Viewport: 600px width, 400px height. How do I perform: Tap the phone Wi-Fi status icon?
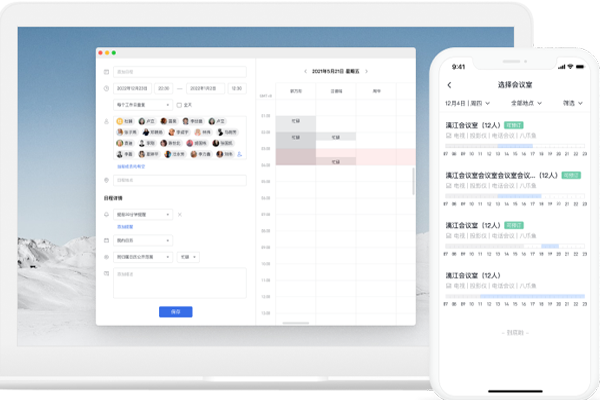point(570,67)
